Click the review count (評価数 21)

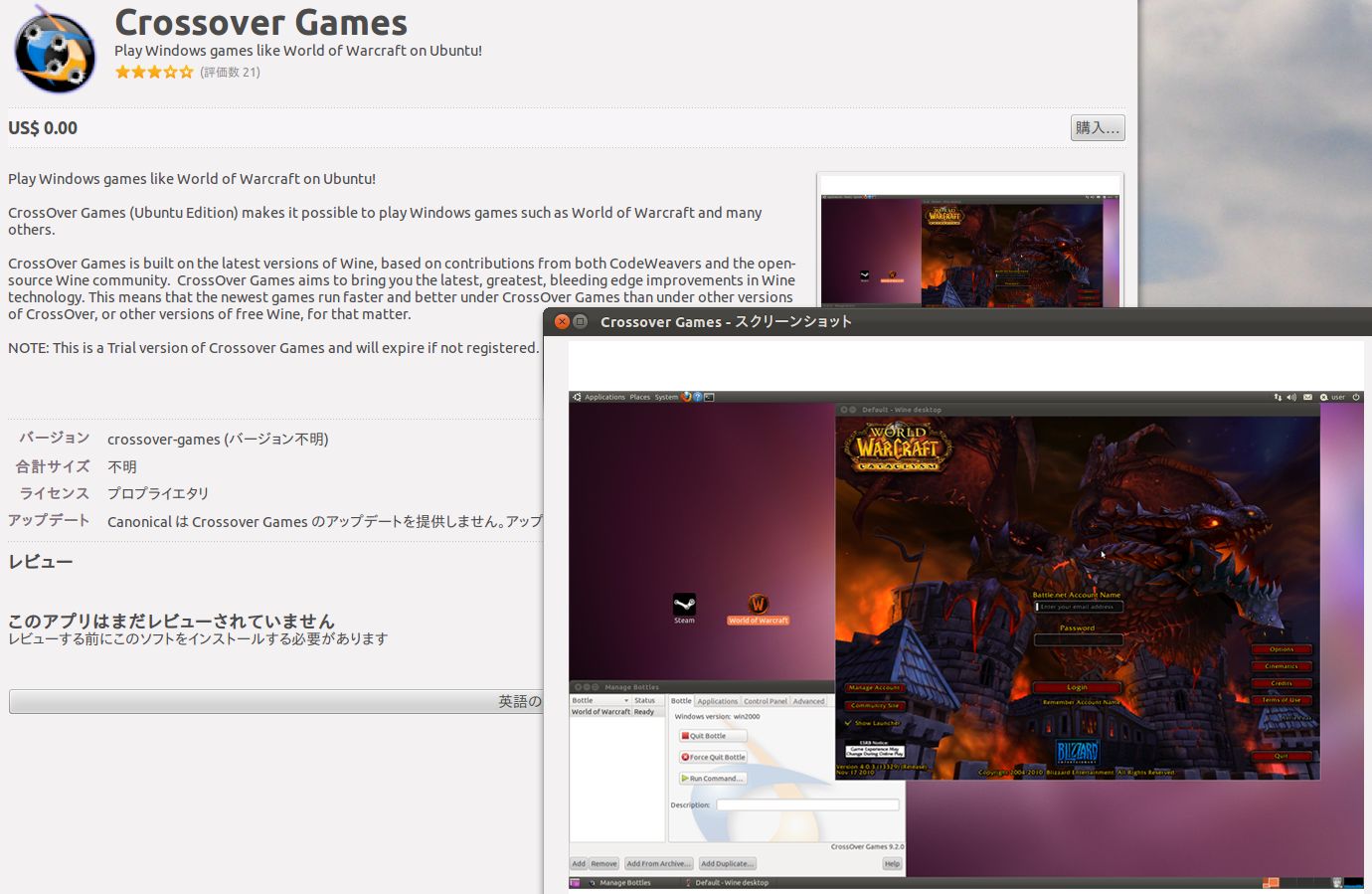(230, 72)
